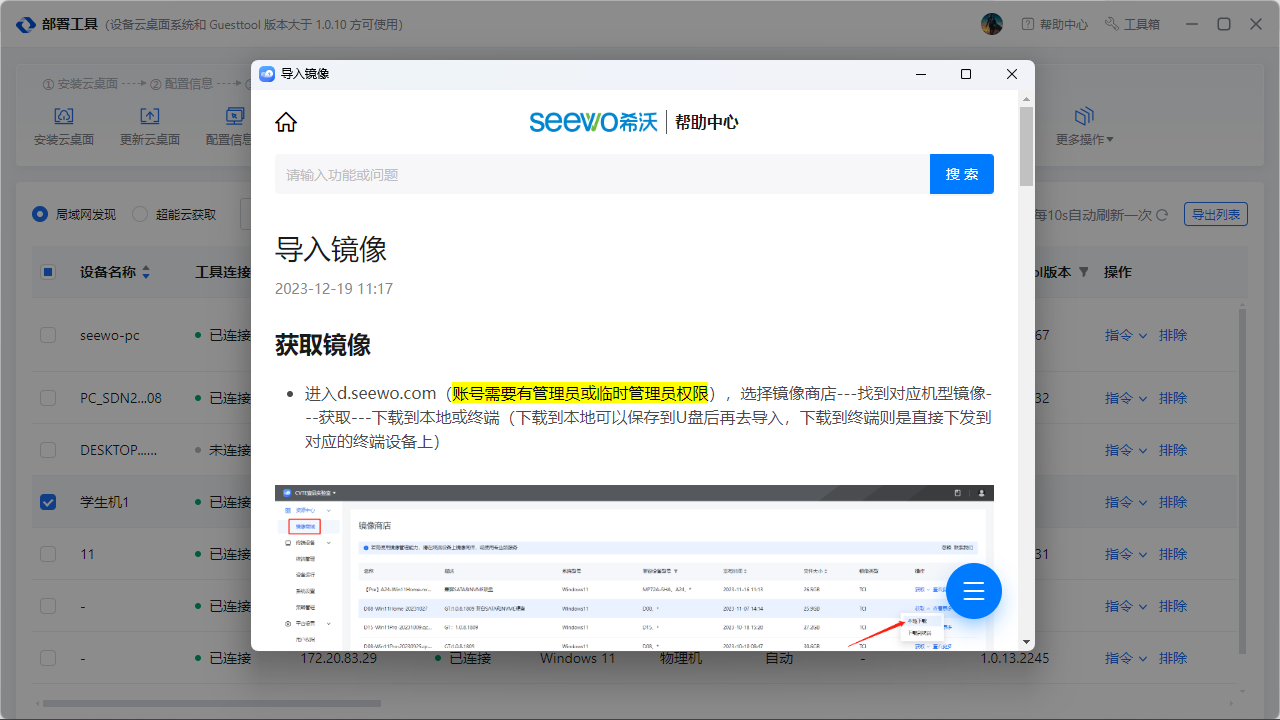Open 指令 dropdown for PC_SDN2...08 row
1280x720 pixels.
(x=1126, y=398)
